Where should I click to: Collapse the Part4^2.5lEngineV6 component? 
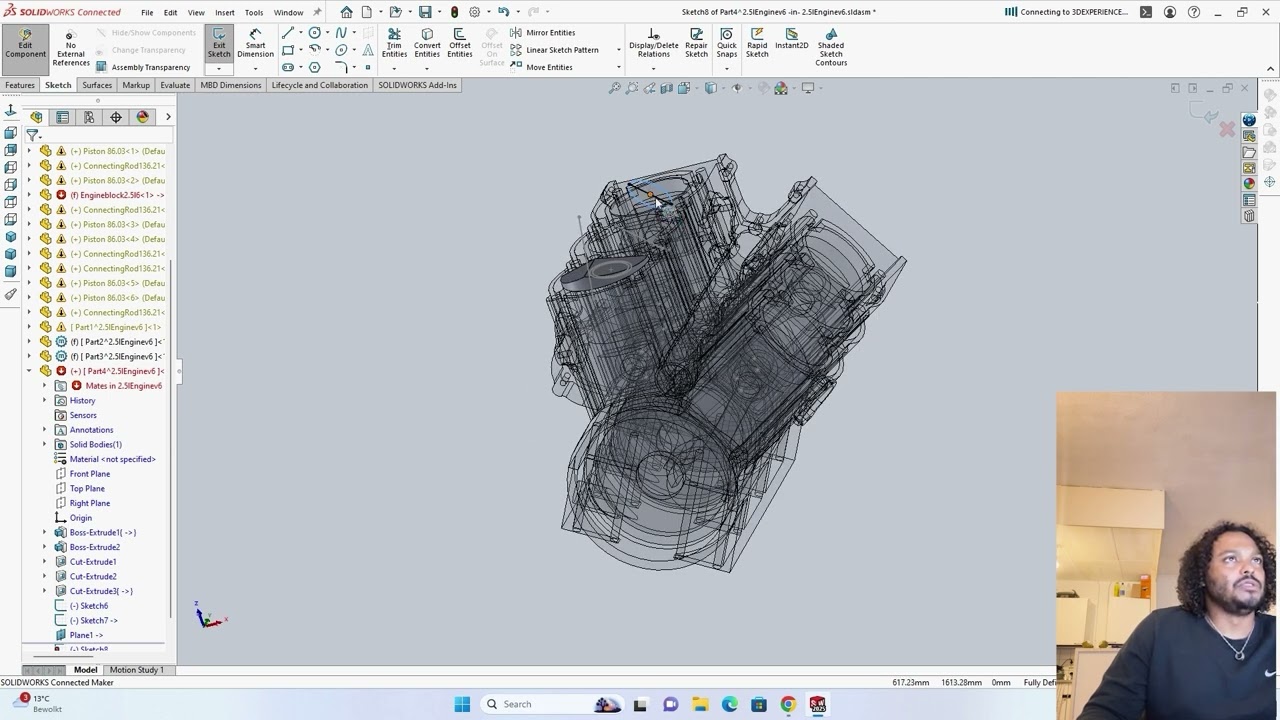point(29,371)
